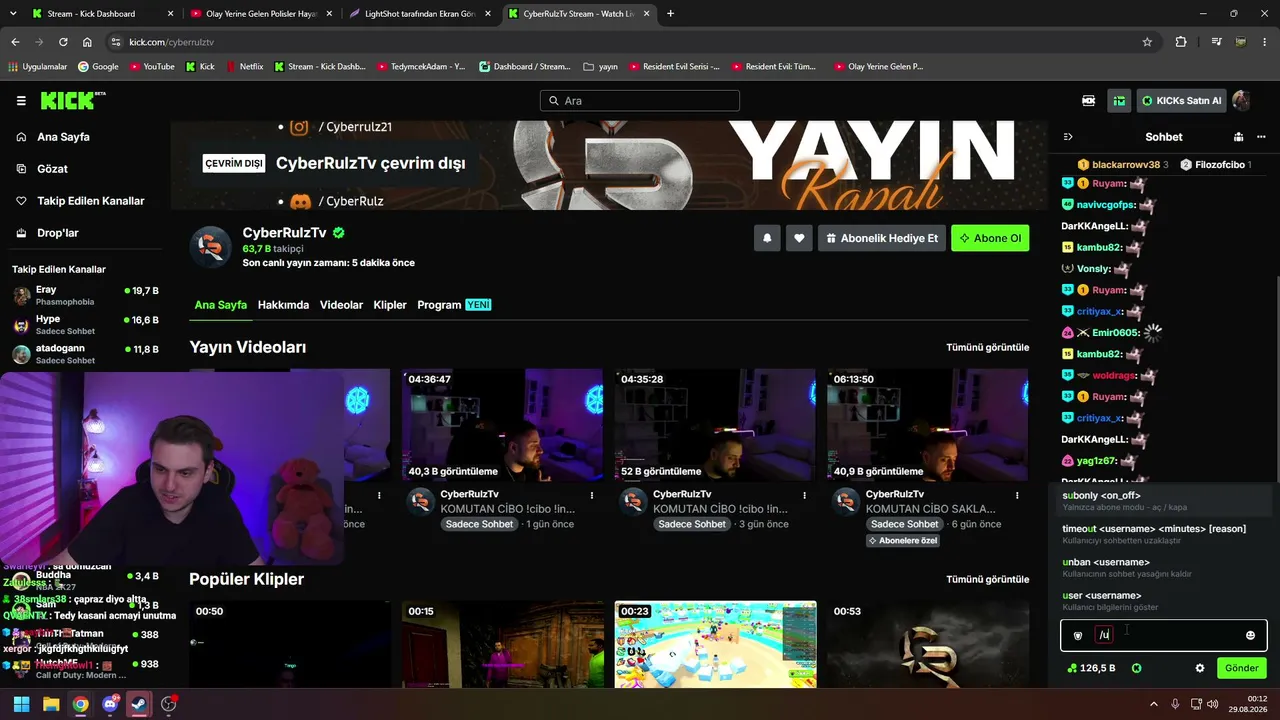The width and height of the screenshot is (1280, 720).
Task: Click the browser address bar kick.com/cyberrulztv
Action: pyautogui.click(x=630, y=42)
